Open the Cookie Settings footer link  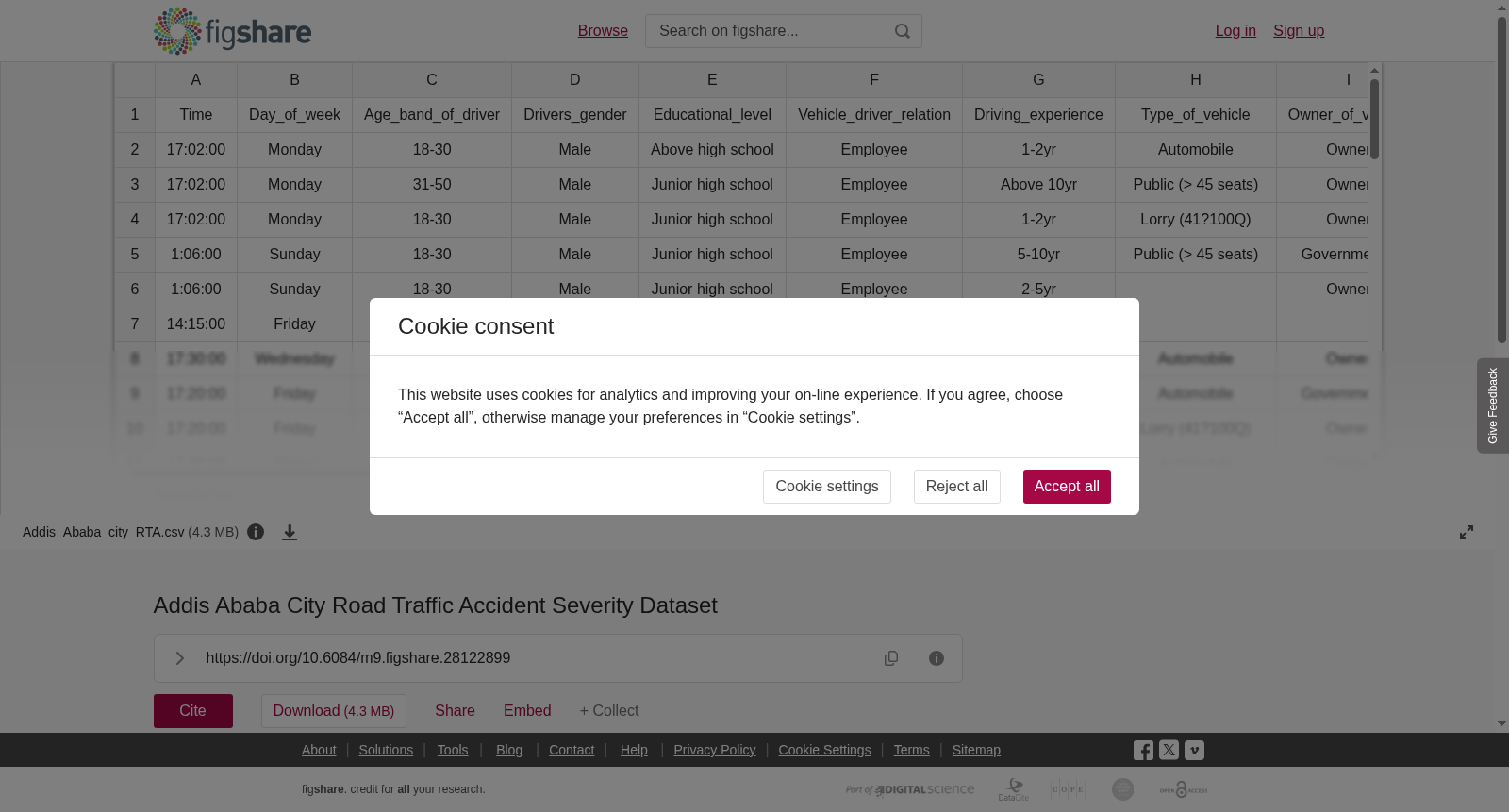pos(824,750)
